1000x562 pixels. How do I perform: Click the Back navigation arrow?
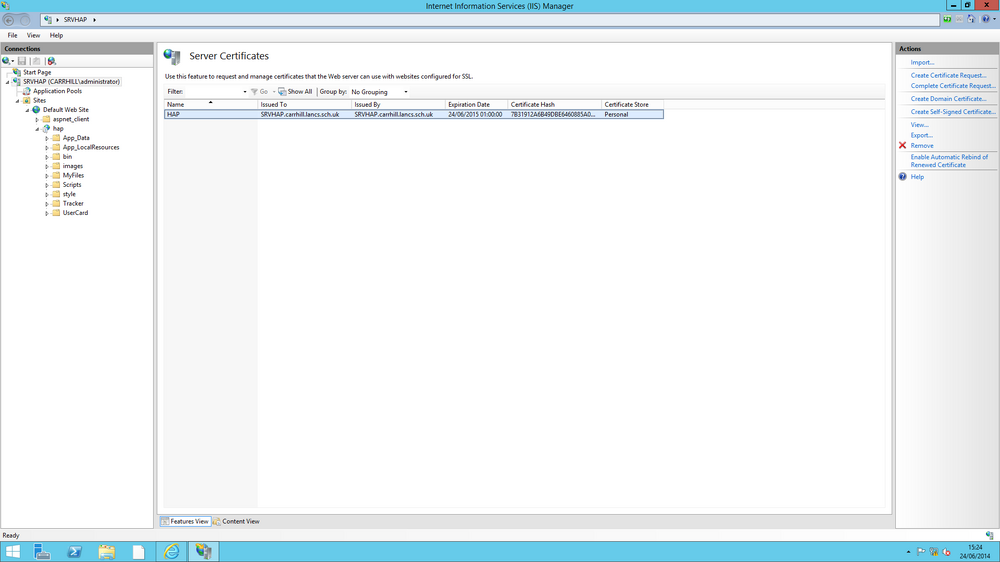point(10,20)
